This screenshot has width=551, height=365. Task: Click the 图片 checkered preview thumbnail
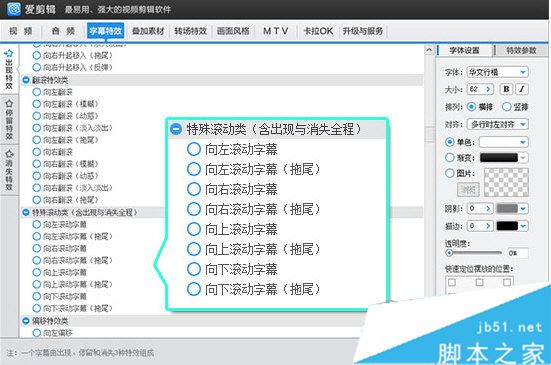click(x=506, y=182)
